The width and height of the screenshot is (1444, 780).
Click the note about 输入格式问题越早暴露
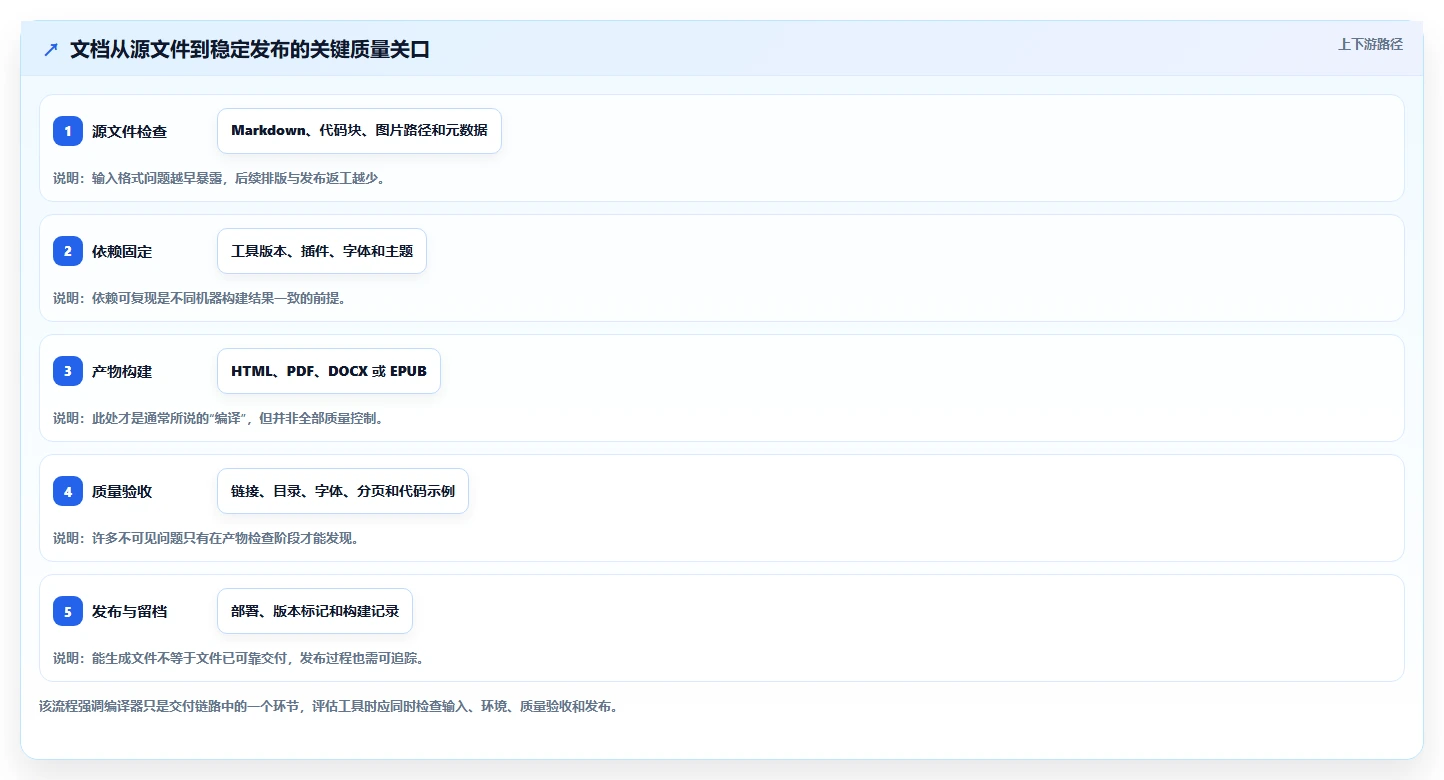pos(219,178)
